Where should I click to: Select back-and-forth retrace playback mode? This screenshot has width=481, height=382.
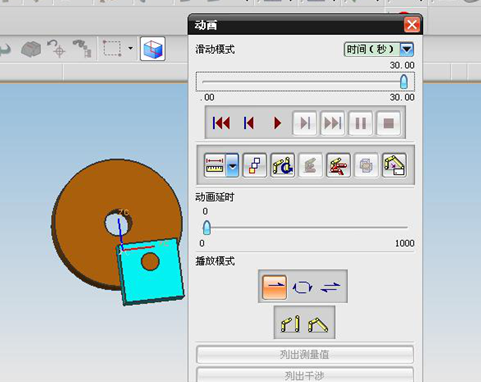pyautogui.click(x=330, y=287)
